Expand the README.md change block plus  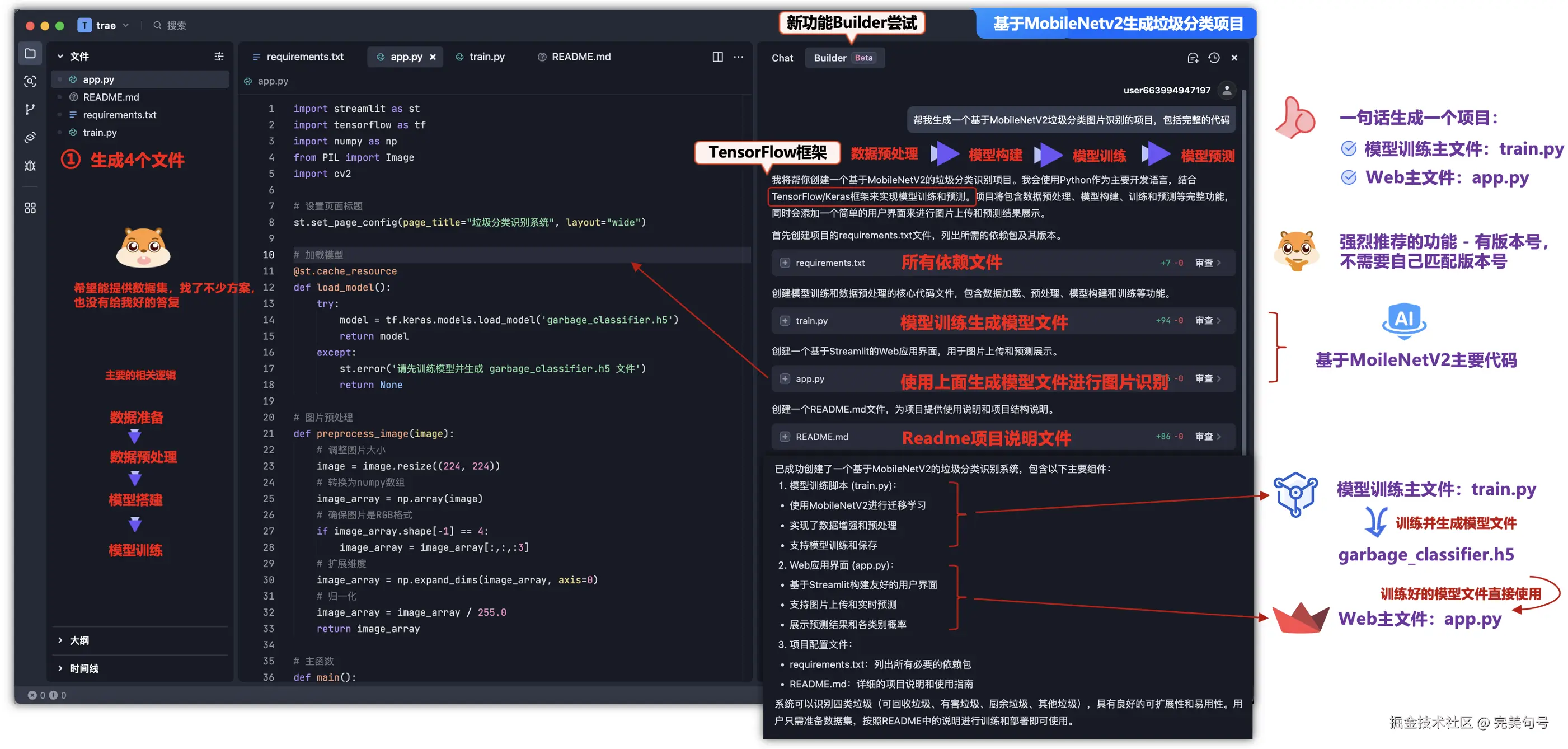coord(785,437)
